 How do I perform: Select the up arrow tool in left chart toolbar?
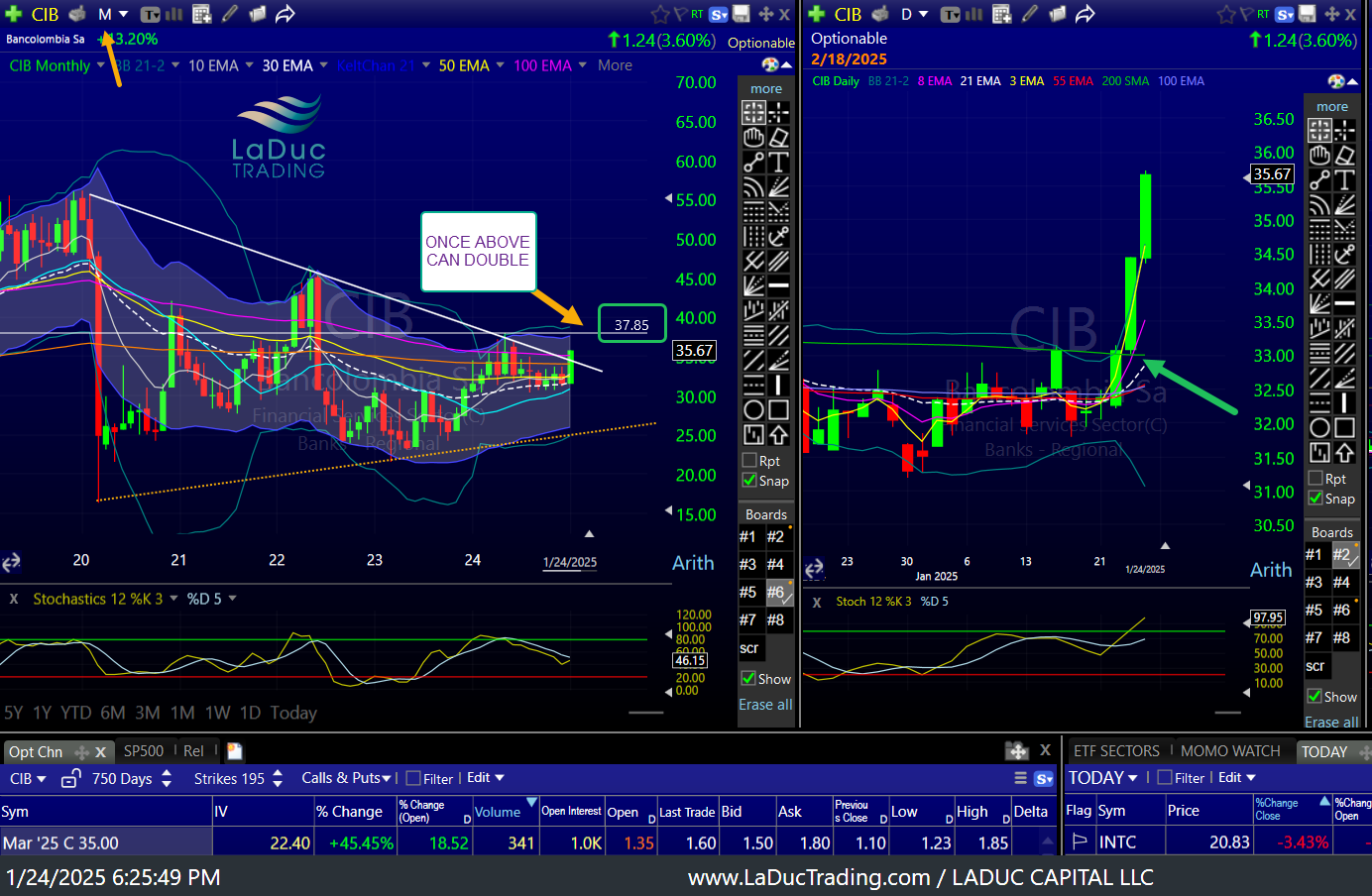779,434
